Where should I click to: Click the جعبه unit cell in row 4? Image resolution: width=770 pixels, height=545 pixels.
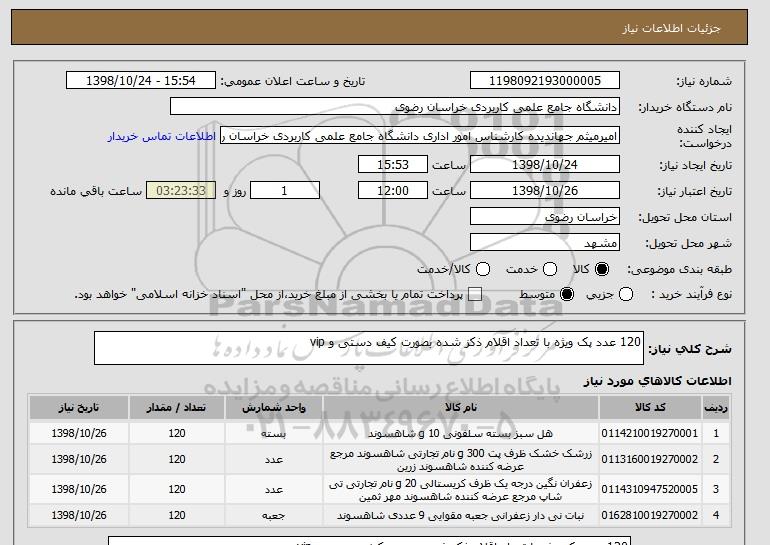pyautogui.click(x=274, y=516)
